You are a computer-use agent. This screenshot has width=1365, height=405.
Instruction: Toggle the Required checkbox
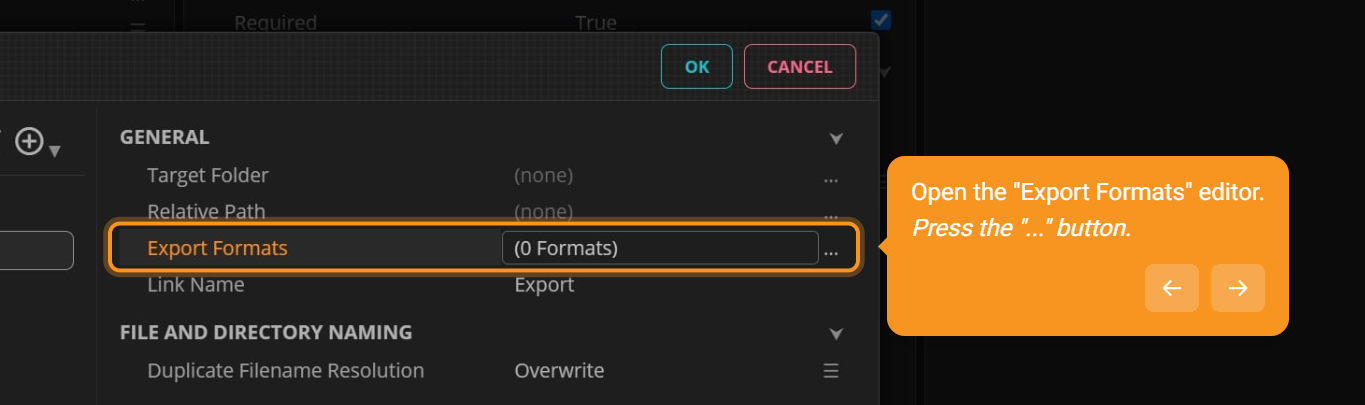[x=881, y=20]
